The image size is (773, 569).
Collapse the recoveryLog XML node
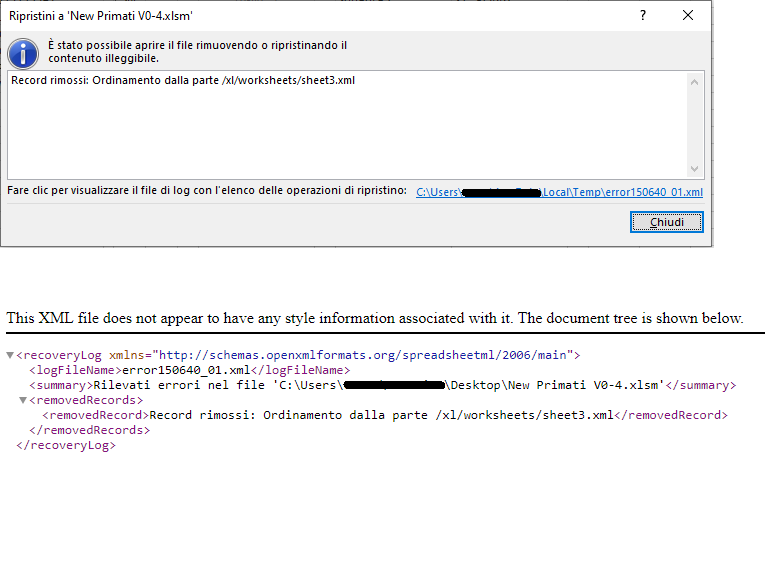10,355
